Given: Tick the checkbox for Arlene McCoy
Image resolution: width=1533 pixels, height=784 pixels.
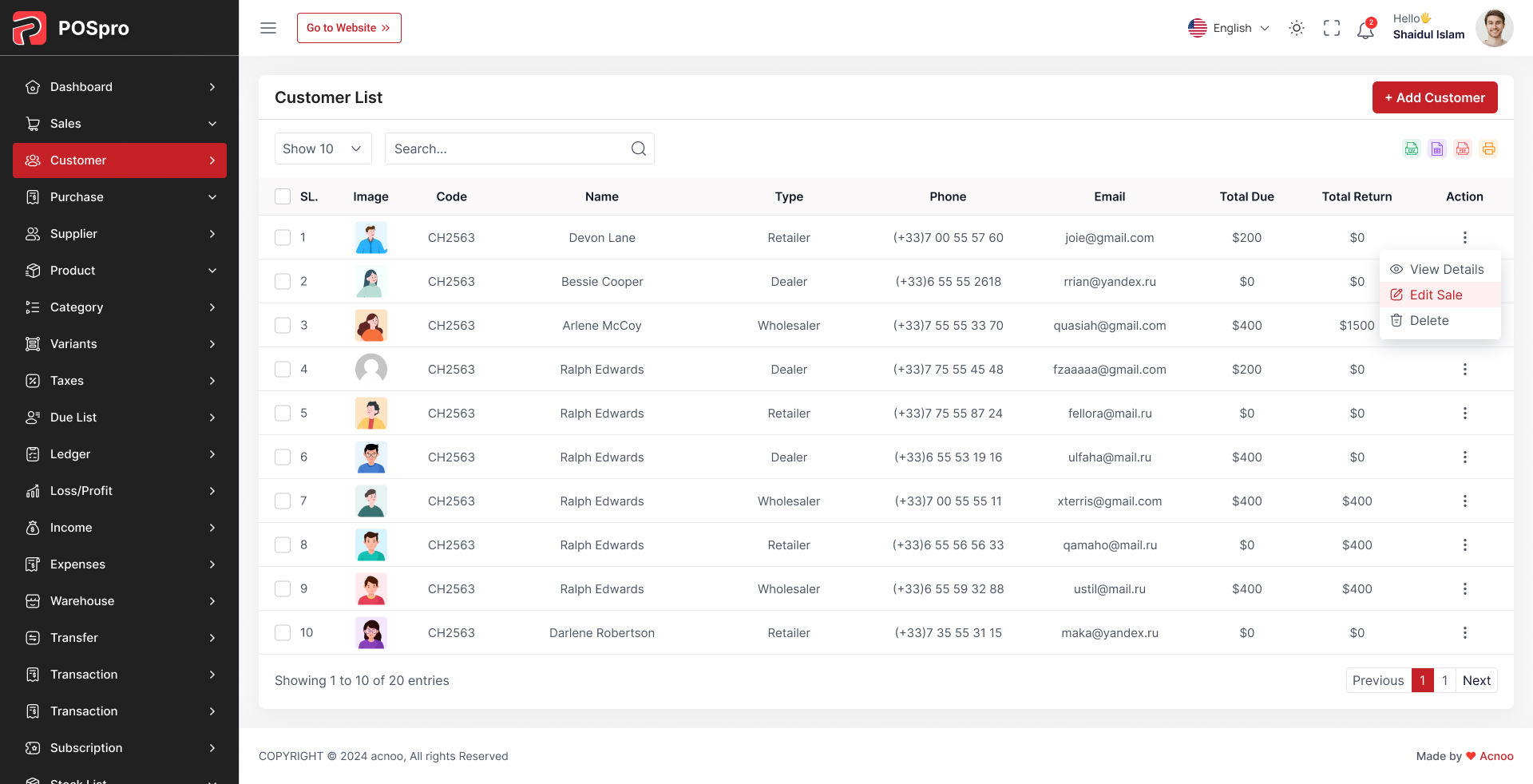Looking at the screenshot, I should 283,325.
